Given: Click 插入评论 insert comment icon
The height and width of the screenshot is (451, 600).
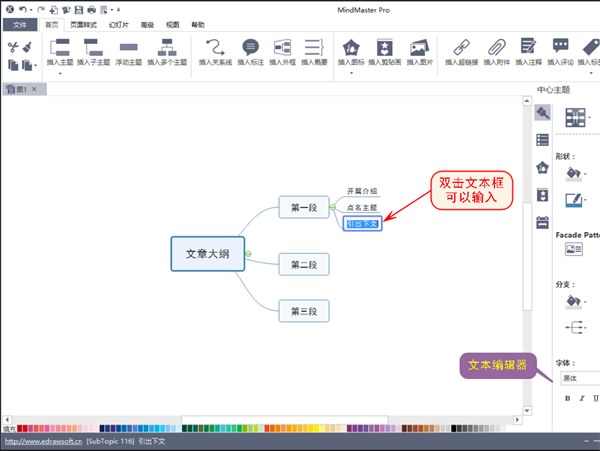Looking at the screenshot, I should [561, 47].
